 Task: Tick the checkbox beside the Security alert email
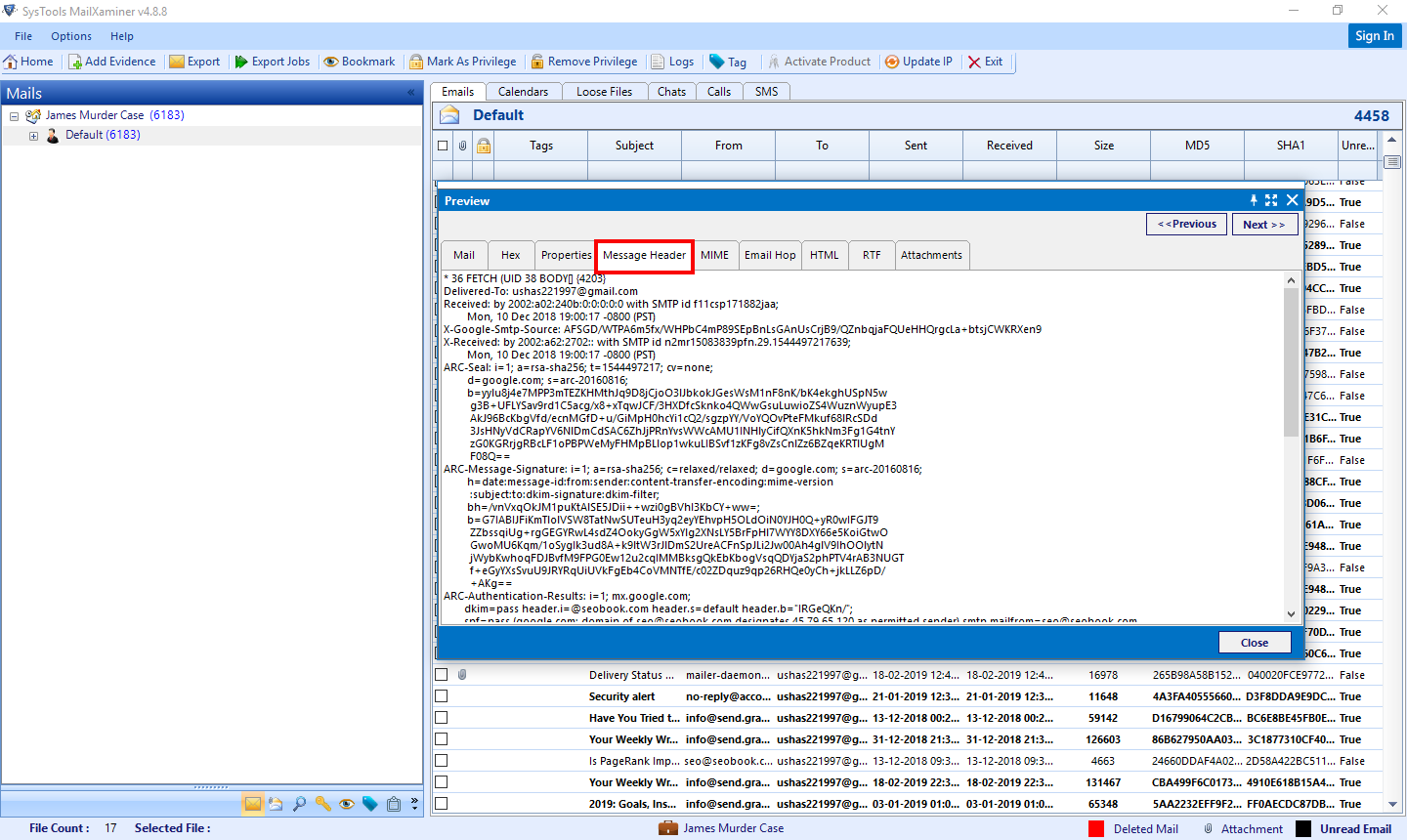442,695
